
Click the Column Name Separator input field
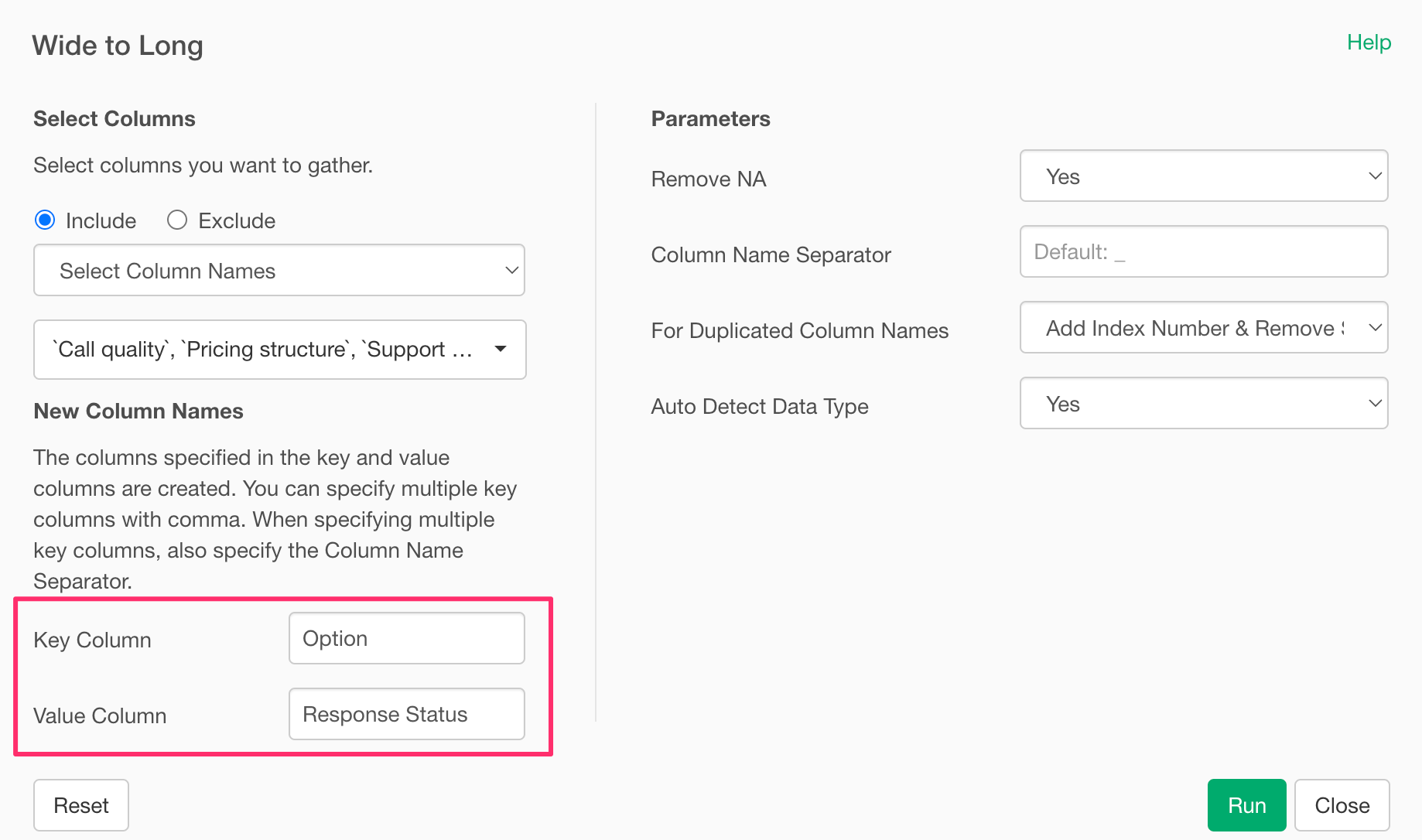tap(1203, 252)
